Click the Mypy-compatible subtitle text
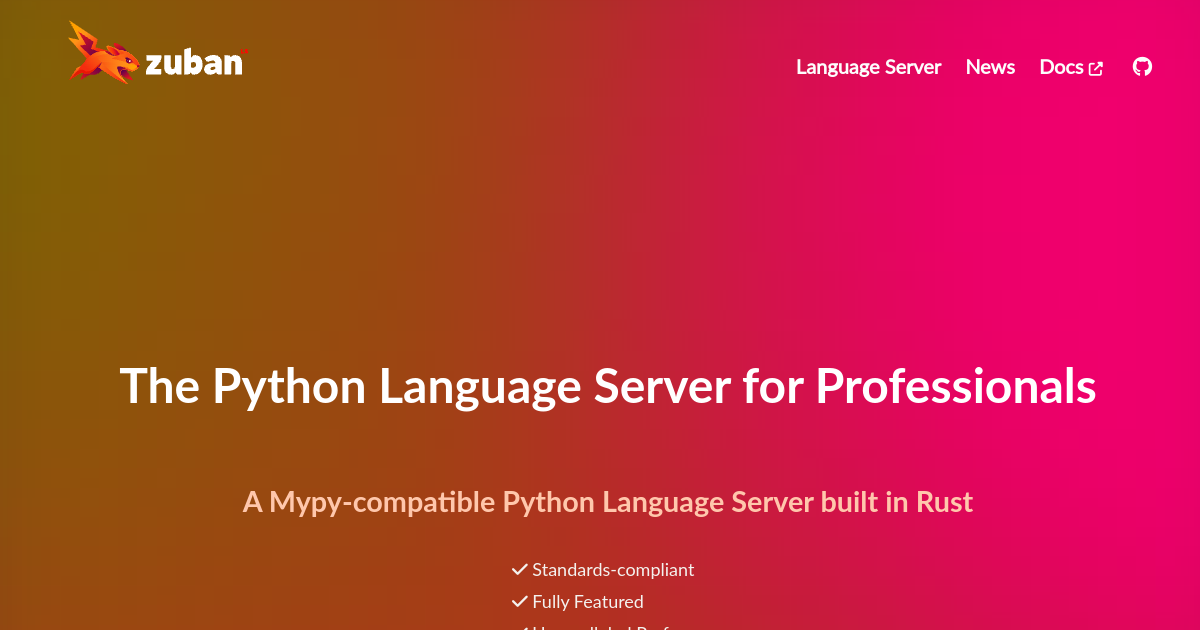This screenshot has height=630, width=1200. [x=608, y=502]
